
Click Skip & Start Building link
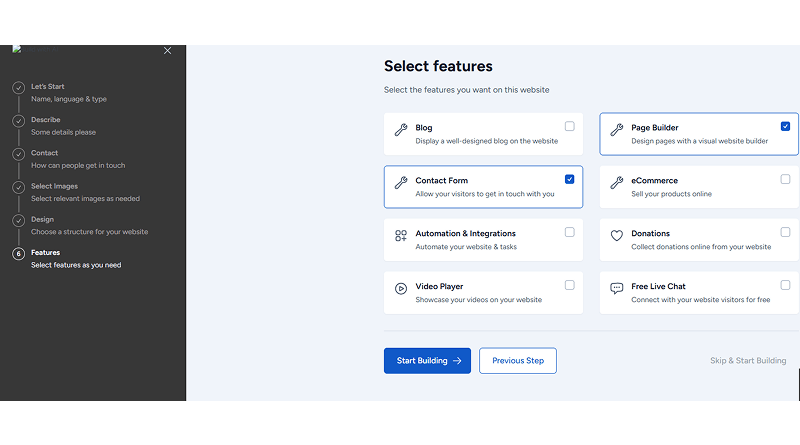[748, 360]
